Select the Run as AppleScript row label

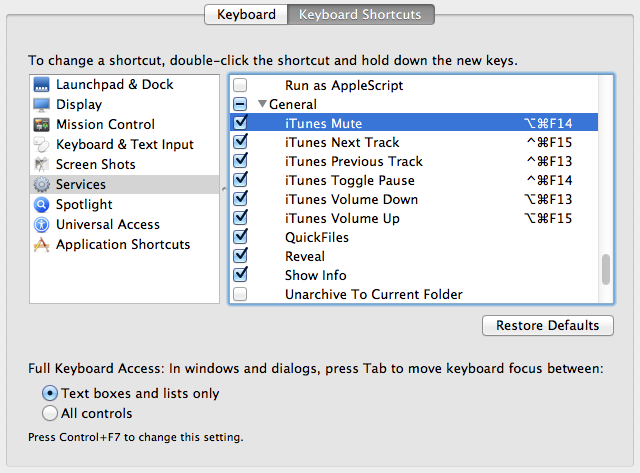(x=344, y=85)
